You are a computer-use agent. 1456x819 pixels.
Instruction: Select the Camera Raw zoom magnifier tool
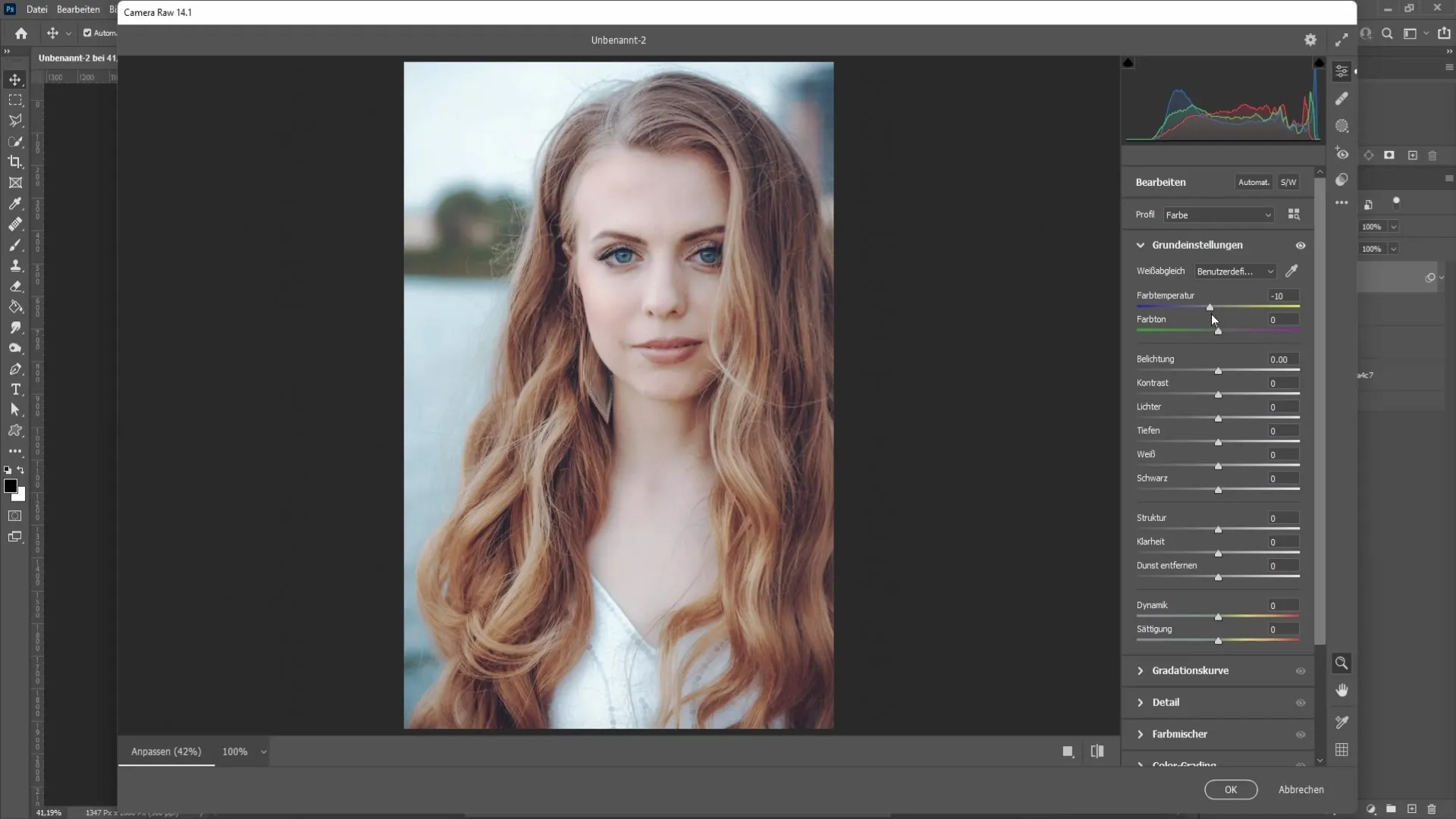click(1341, 664)
